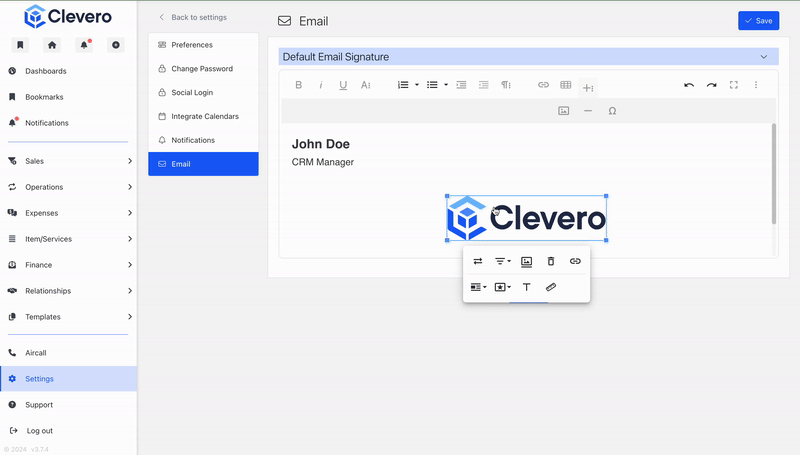Expand the Operations menu

point(68,187)
